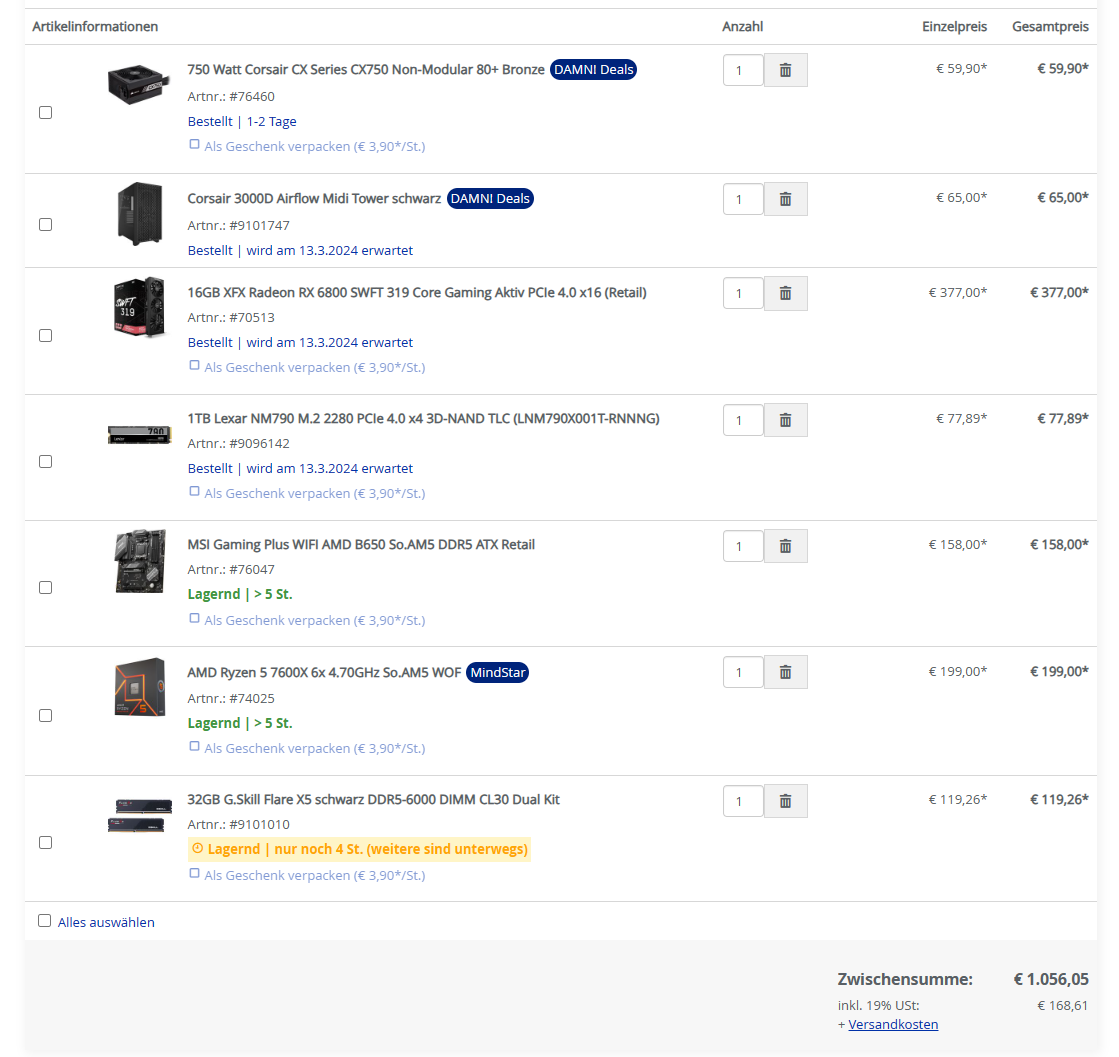Remove MSI Gaming Plus WIFI motherboard from cart

[x=785, y=546]
